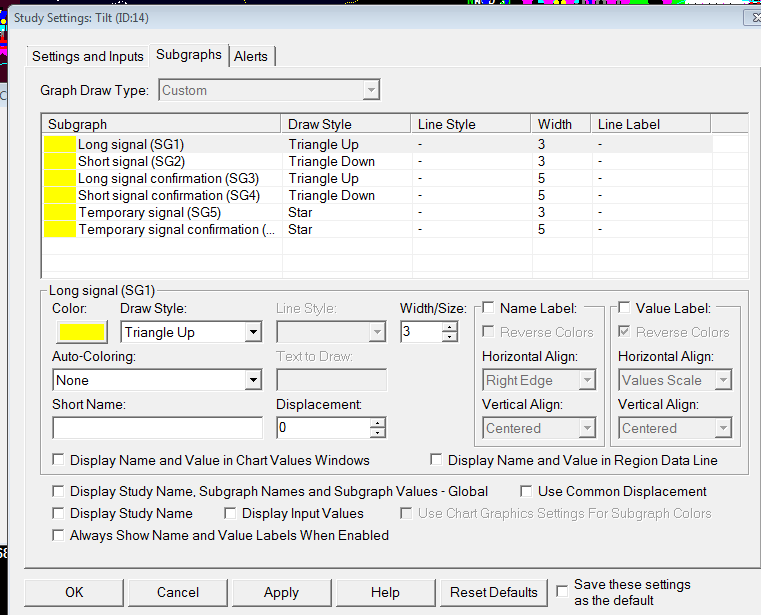
Task: Enable Use Common Displacement checkbox
Action: (x=526, y=491)
